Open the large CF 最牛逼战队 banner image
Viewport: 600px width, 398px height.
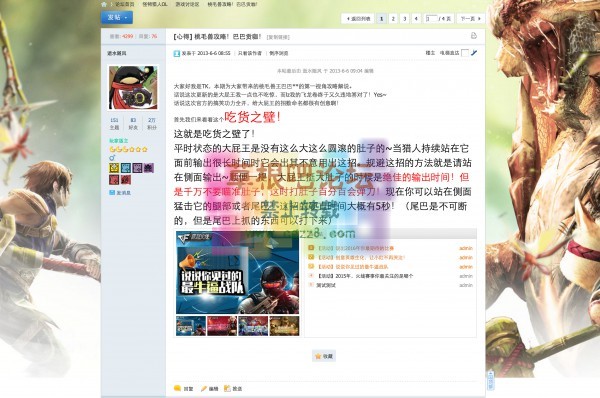coord(237,272)
